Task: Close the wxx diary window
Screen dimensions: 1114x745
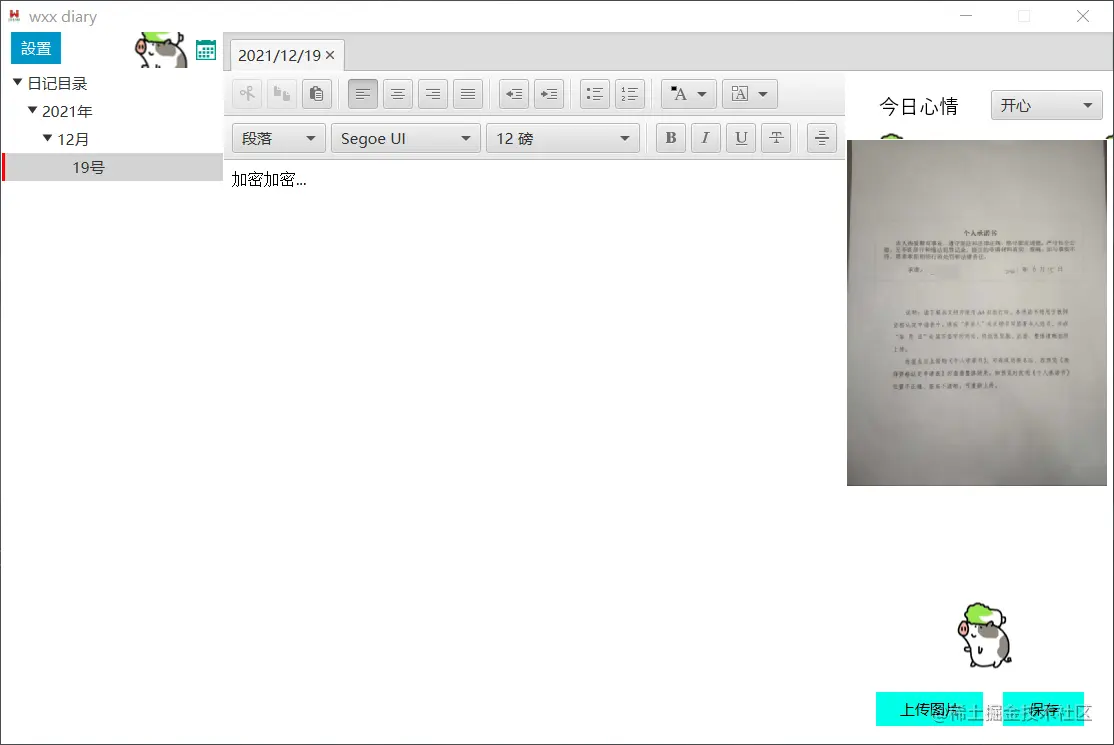Action: pyautogui.click(x=1083, y=16)
